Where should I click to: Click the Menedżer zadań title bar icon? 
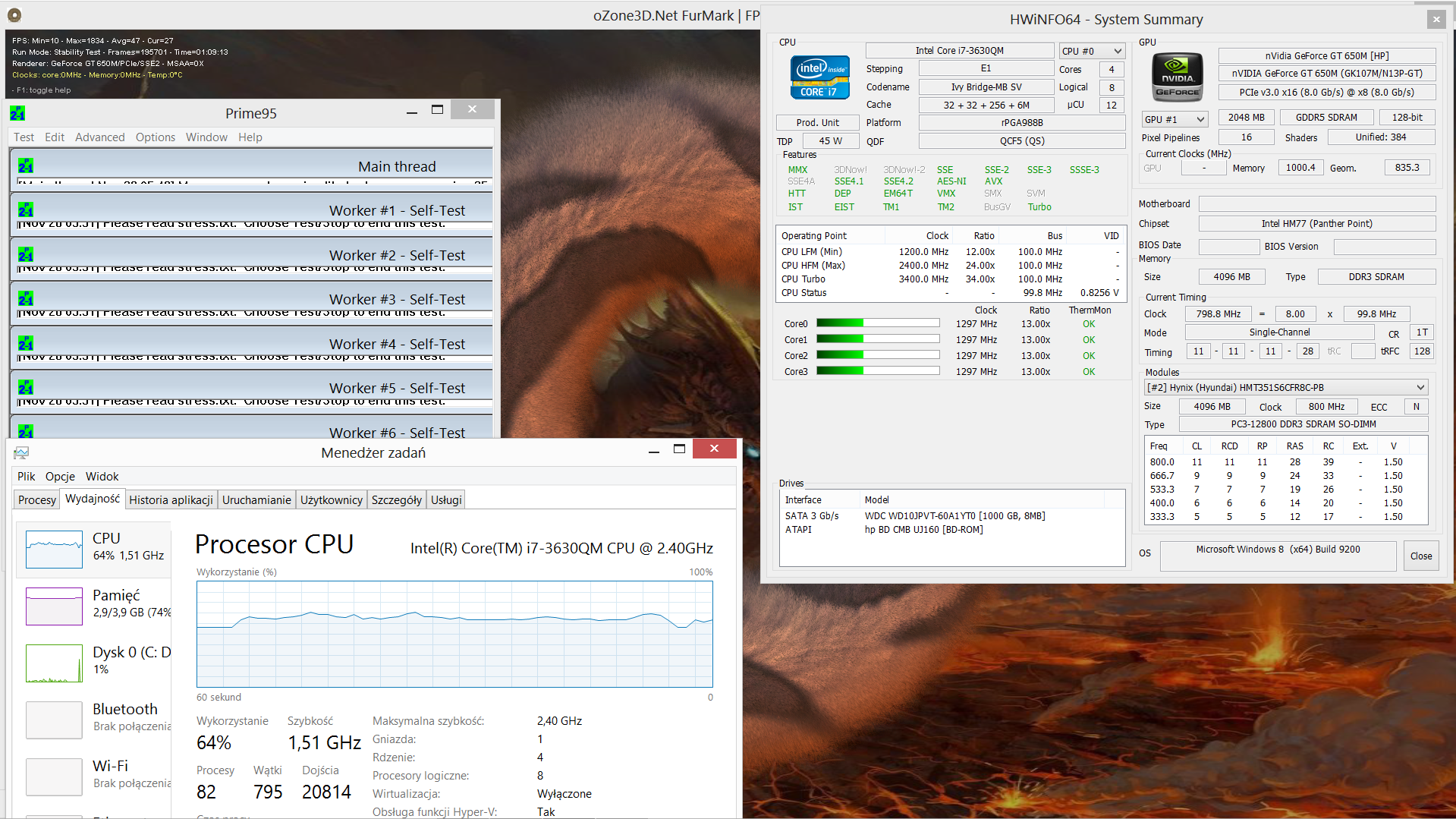click(20, 453)
